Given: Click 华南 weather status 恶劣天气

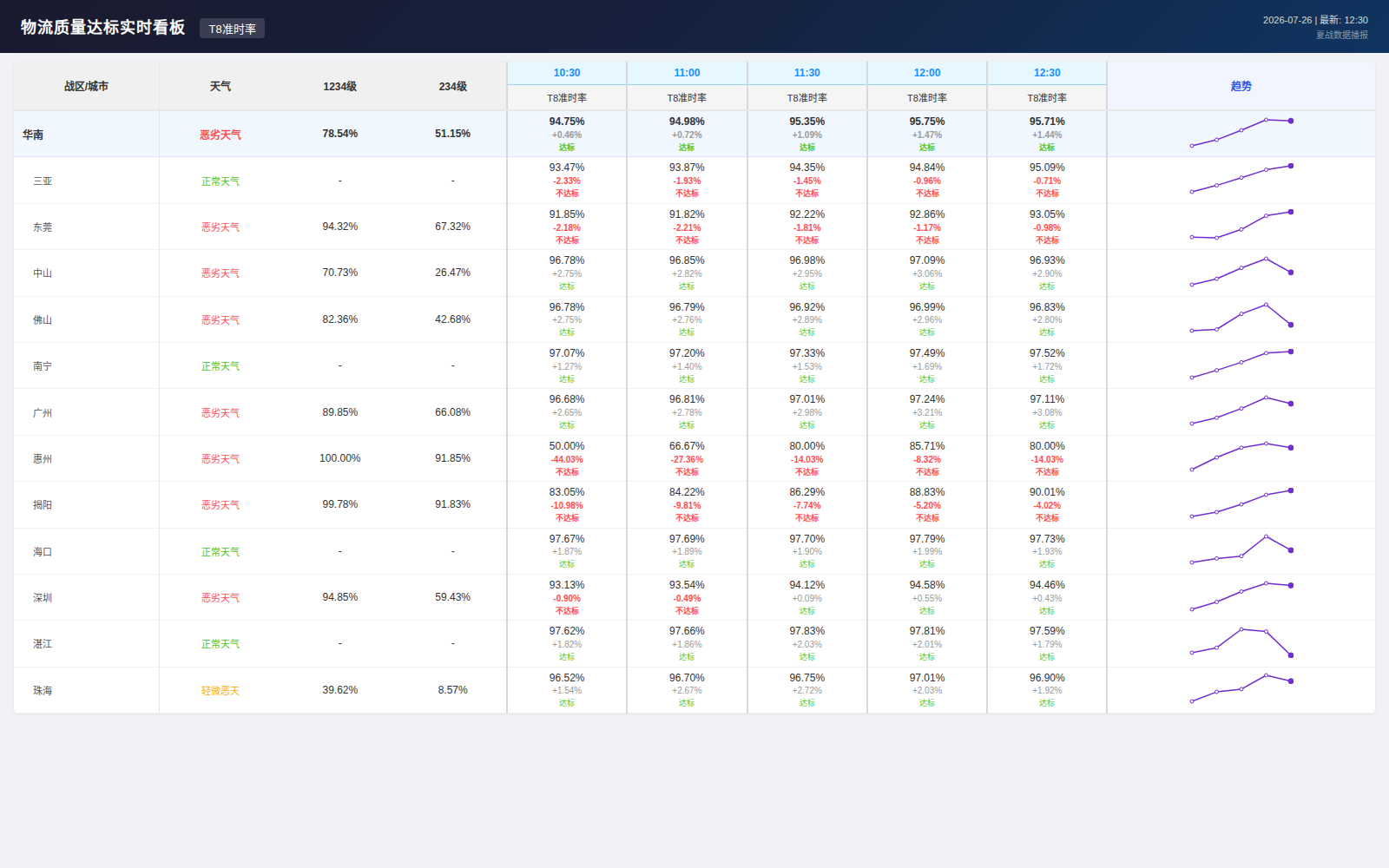Looking at the screenshot, I should pos(221,135).
